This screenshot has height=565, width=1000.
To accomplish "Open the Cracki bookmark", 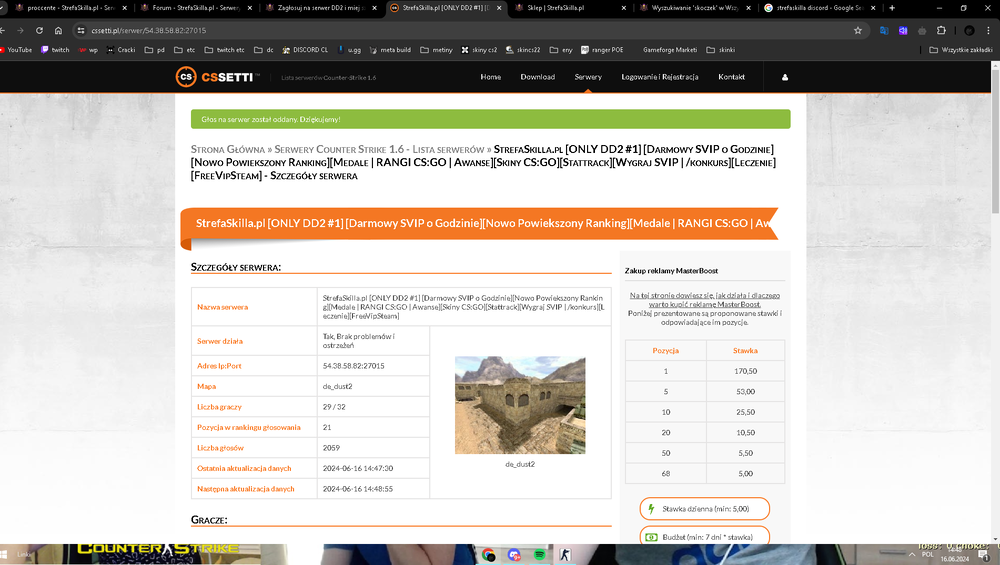I will tap(121, 50).
